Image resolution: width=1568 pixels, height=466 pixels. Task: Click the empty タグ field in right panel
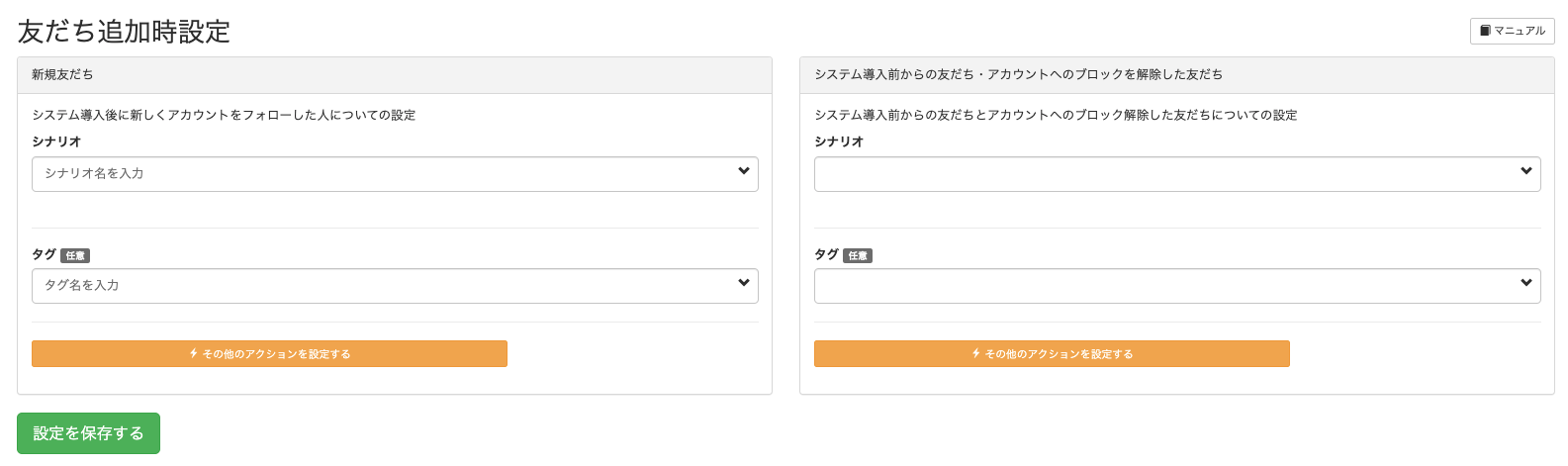point(1177,286)
